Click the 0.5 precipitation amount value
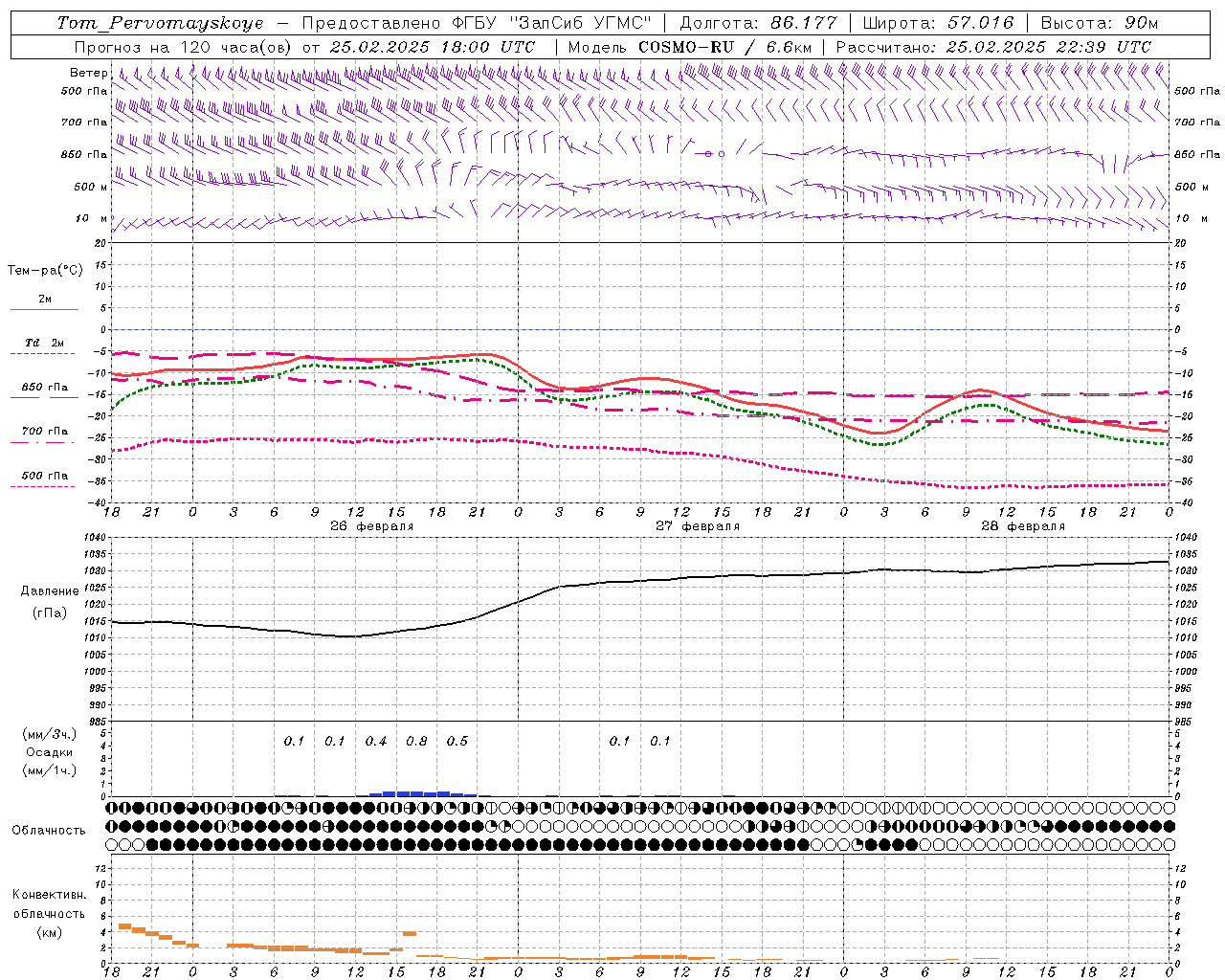 tap(457, 742)
